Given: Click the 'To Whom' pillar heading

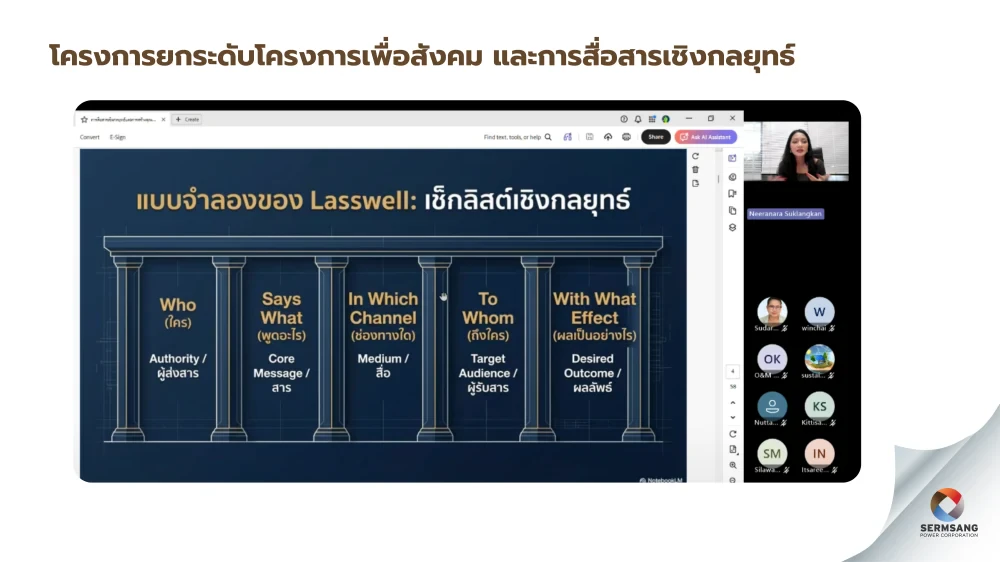Looking at the screenshot, I should 488,308.
